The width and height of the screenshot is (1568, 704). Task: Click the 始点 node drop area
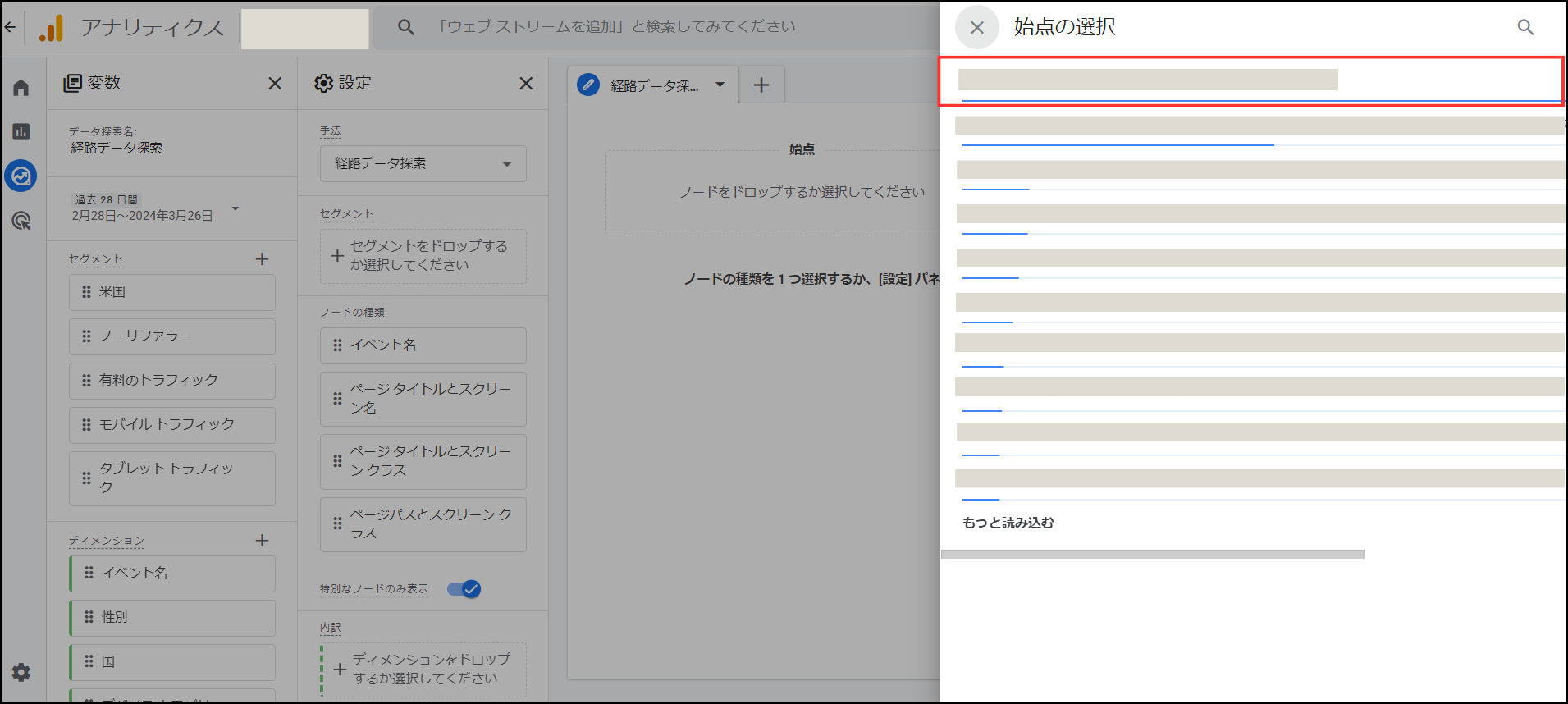(772, 192)
